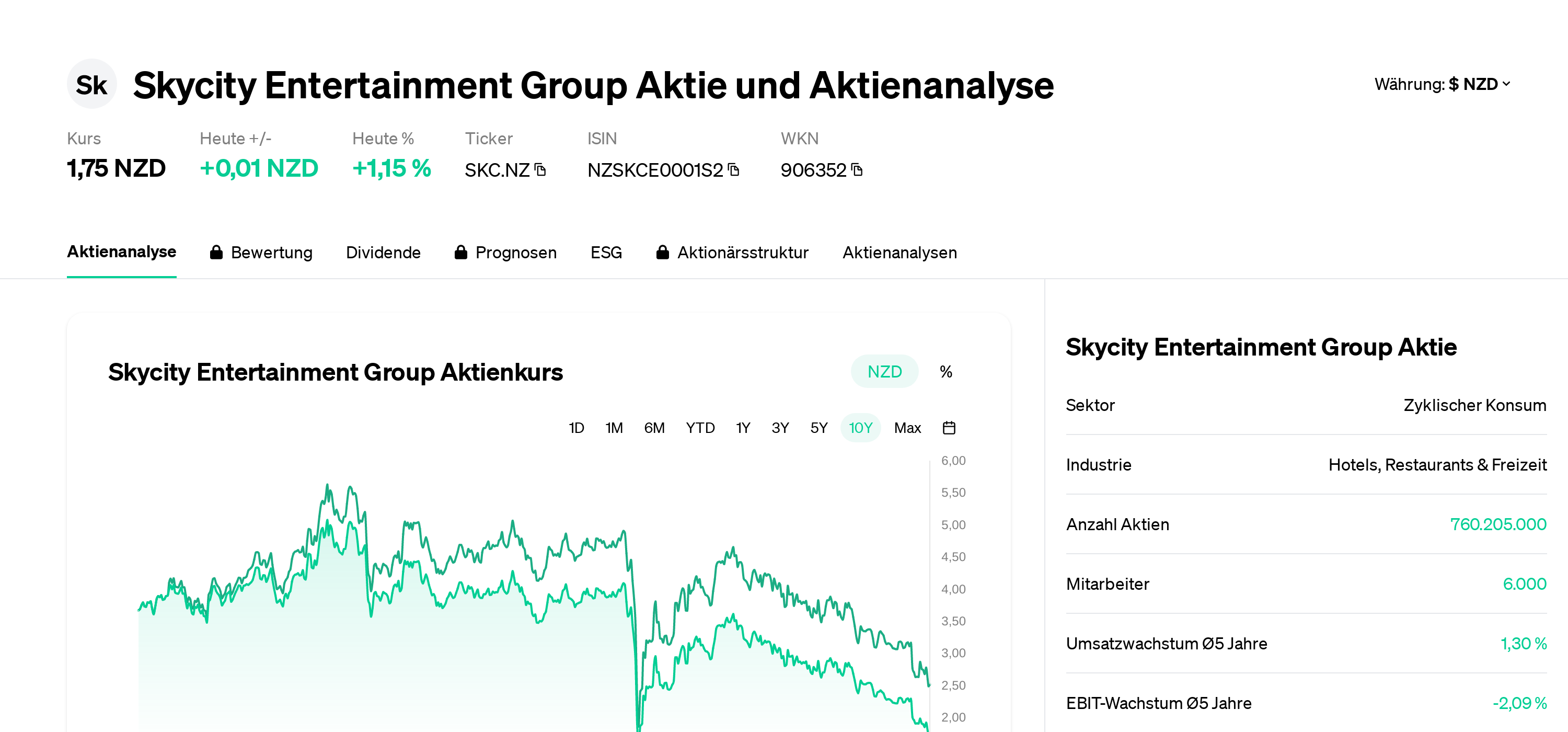The height and width of the screenshot is (732, 1568).
Task: Open the Bewertung tab
Action: click(x=261, y=253)
